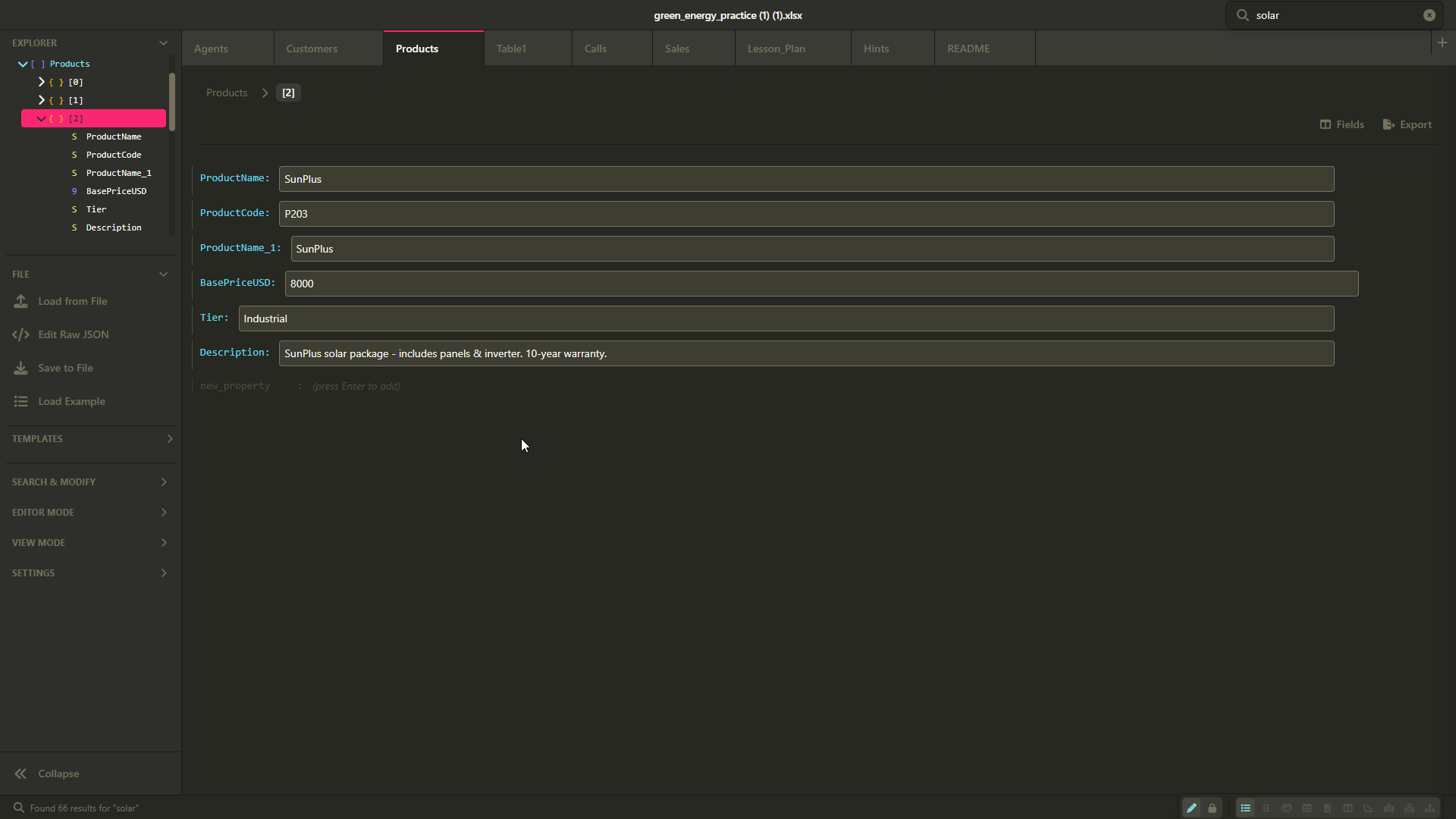Toggle the Fields panel button

[1326, 124]
